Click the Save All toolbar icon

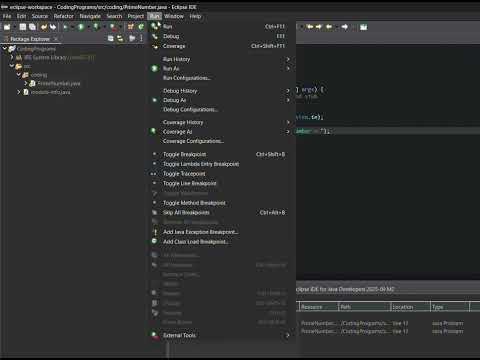click(32, 27)
